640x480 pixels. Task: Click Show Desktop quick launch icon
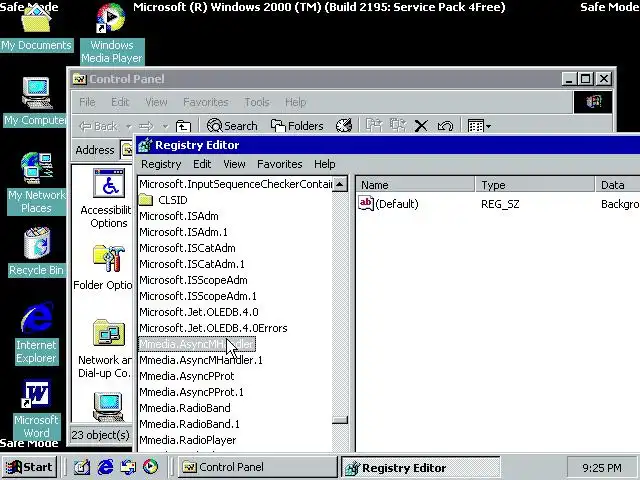tap(82, 467)
